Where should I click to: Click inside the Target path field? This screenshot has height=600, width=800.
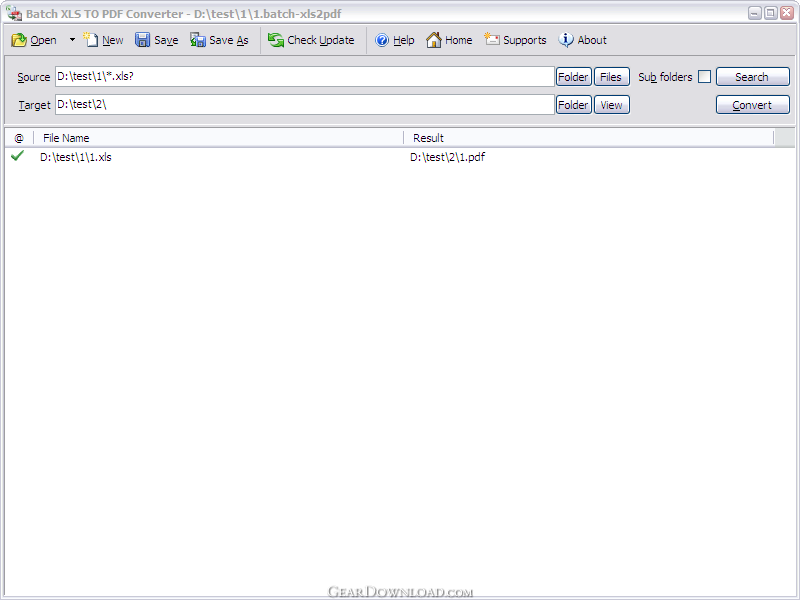[x=300, y=105]
